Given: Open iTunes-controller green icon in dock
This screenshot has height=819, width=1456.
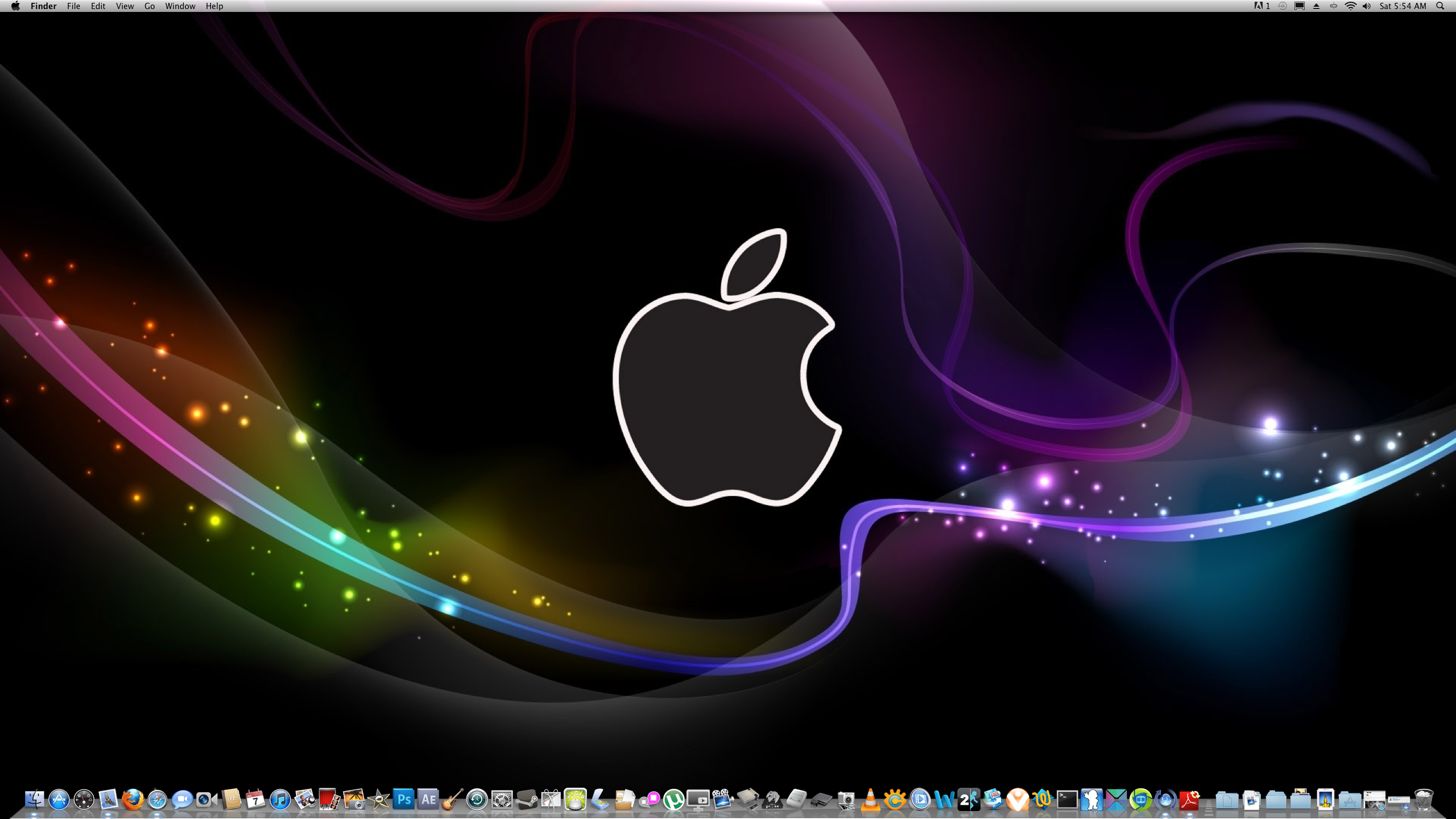Looking at the screenshot, I should pyautogui.click(x=576, y=800).
